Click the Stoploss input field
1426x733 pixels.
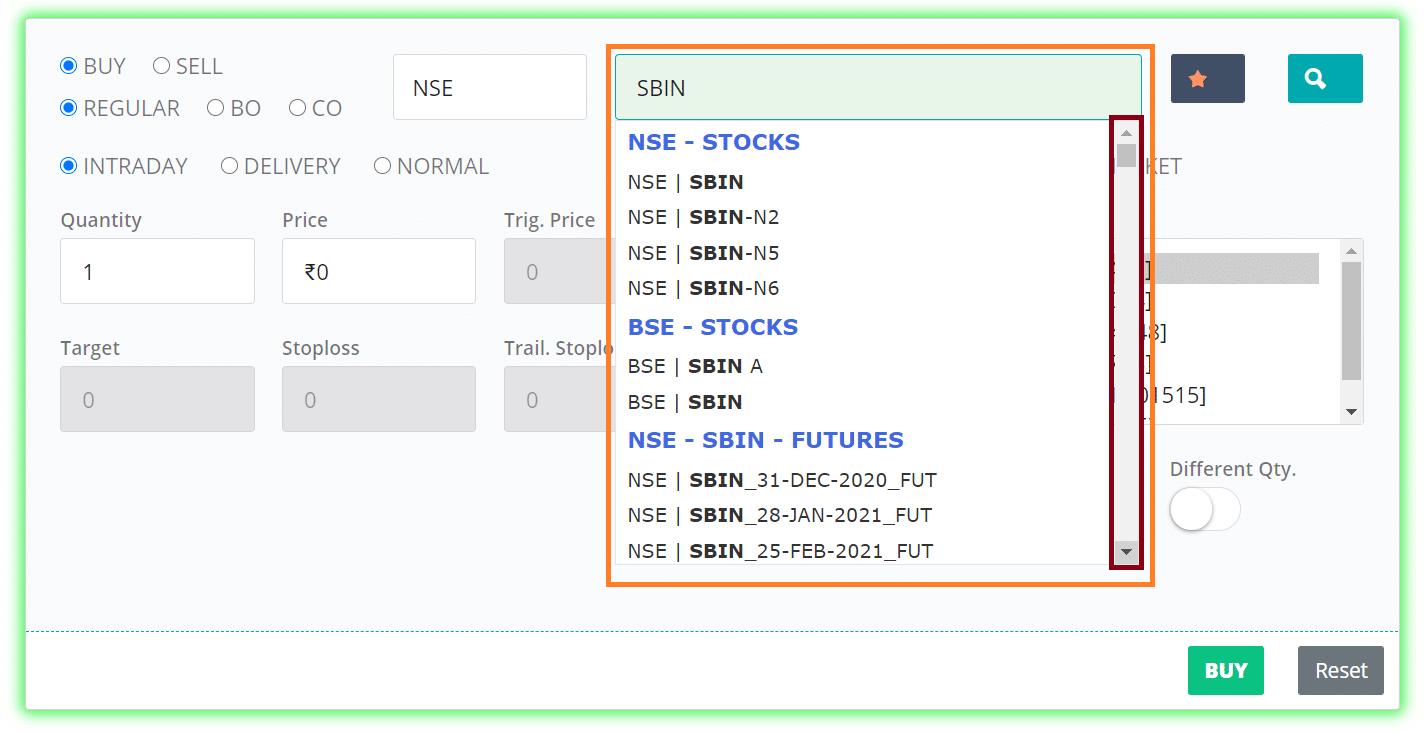click(x=379, y=399)
